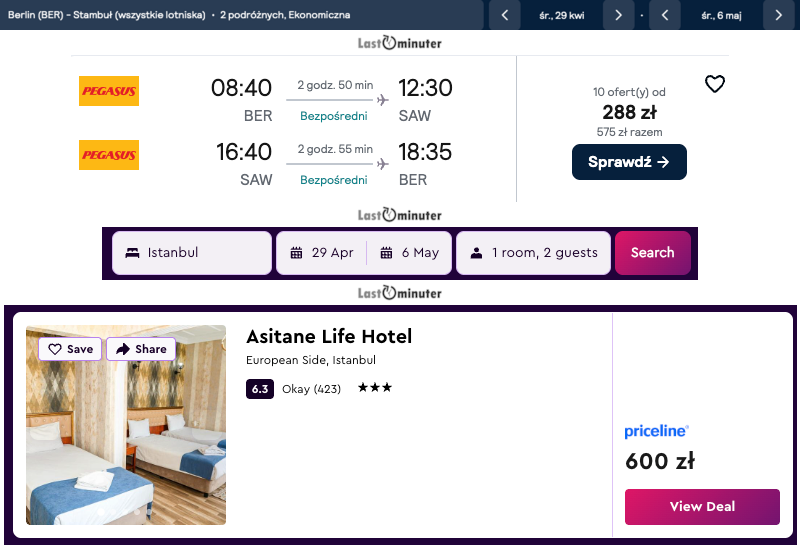800x545 pixels.
Task: Click the Istanbul destination field
Action: coord(192,253)
